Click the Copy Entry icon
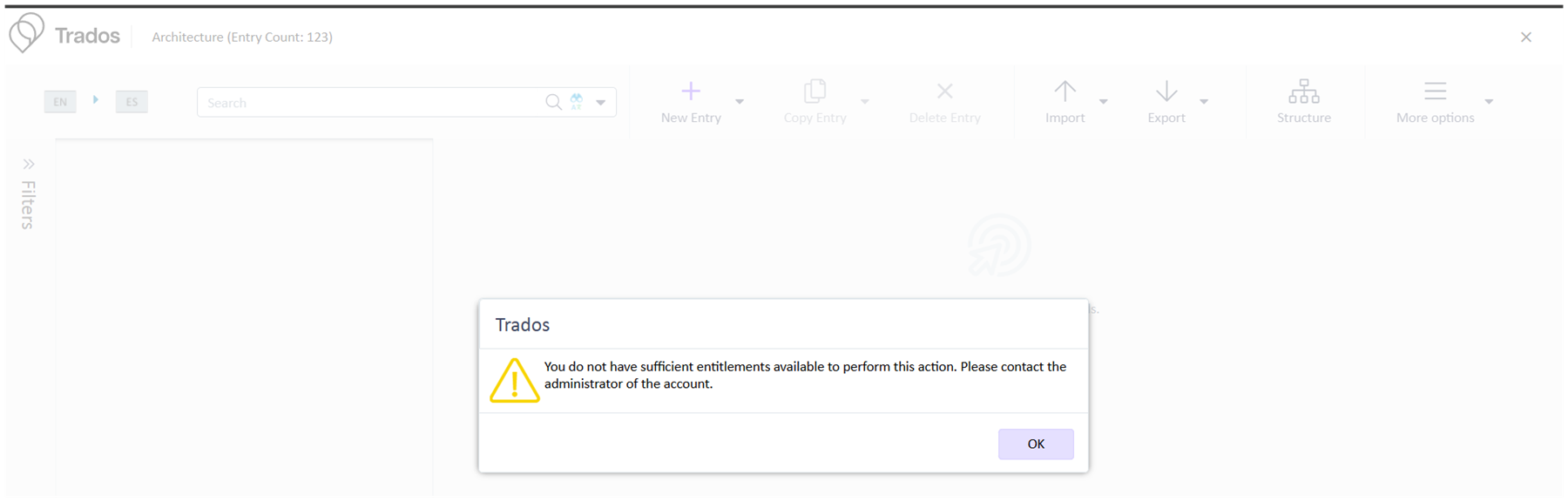This screenshot has height=502, width=1568. 815,90
